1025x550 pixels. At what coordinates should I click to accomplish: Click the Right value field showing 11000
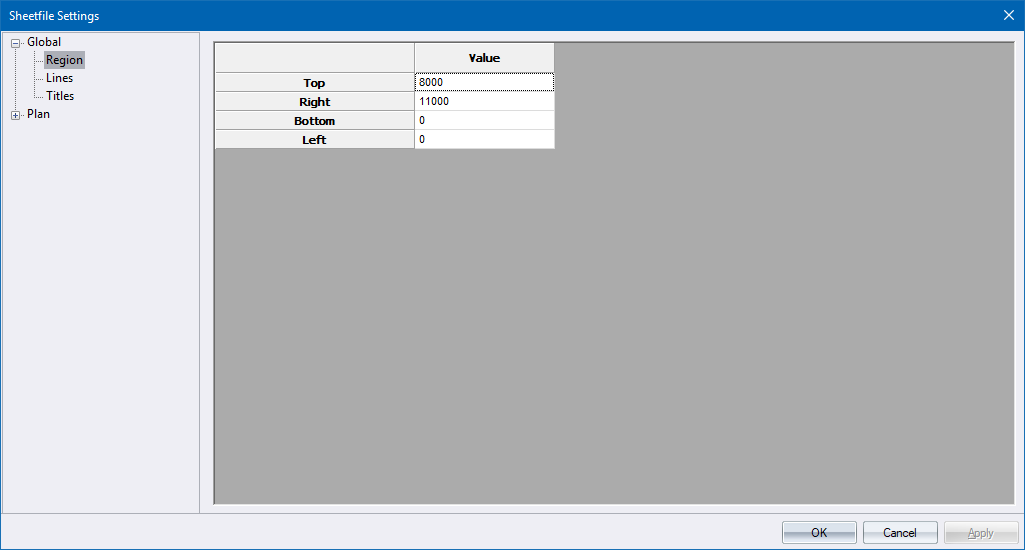[x=484, y=102]
